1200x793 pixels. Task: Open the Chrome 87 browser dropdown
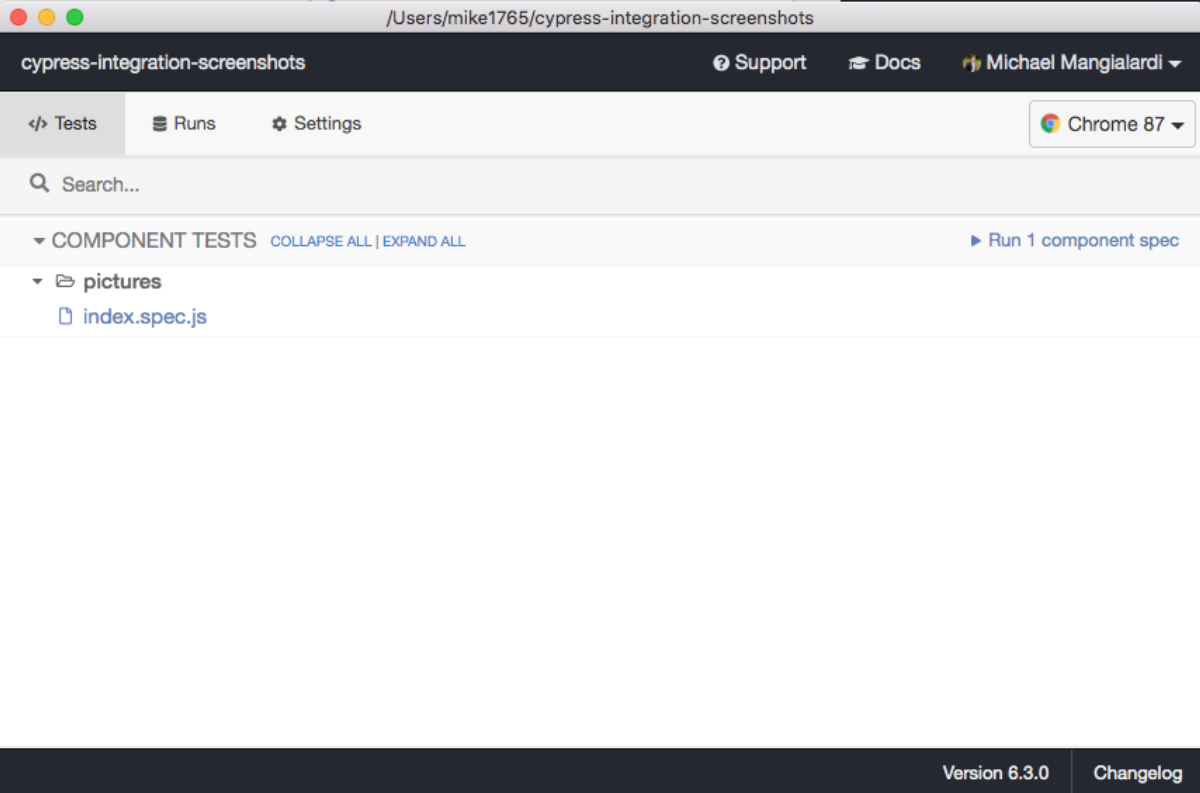point(1112,124)
